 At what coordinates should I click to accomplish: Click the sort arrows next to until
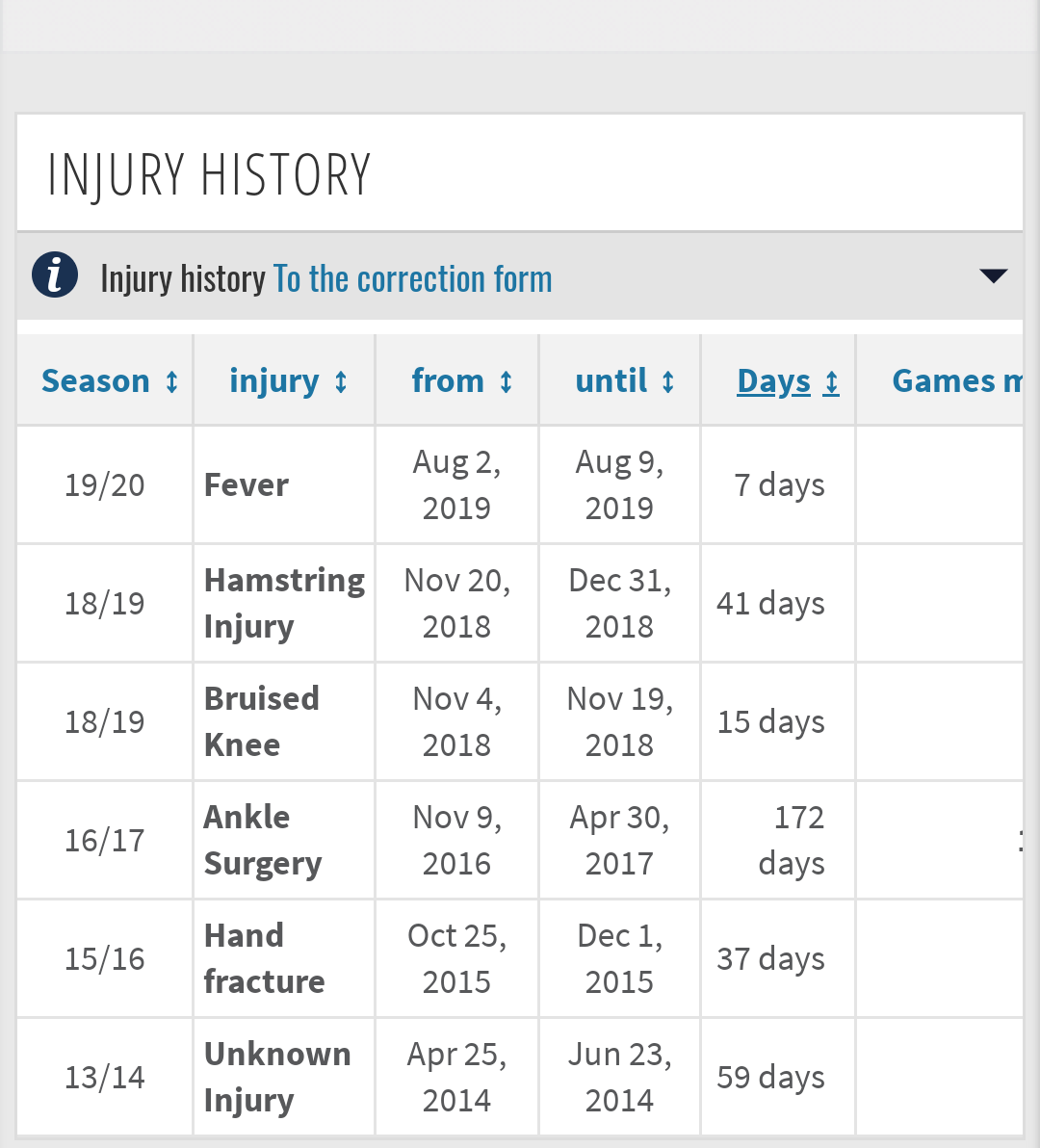point(667,381)
